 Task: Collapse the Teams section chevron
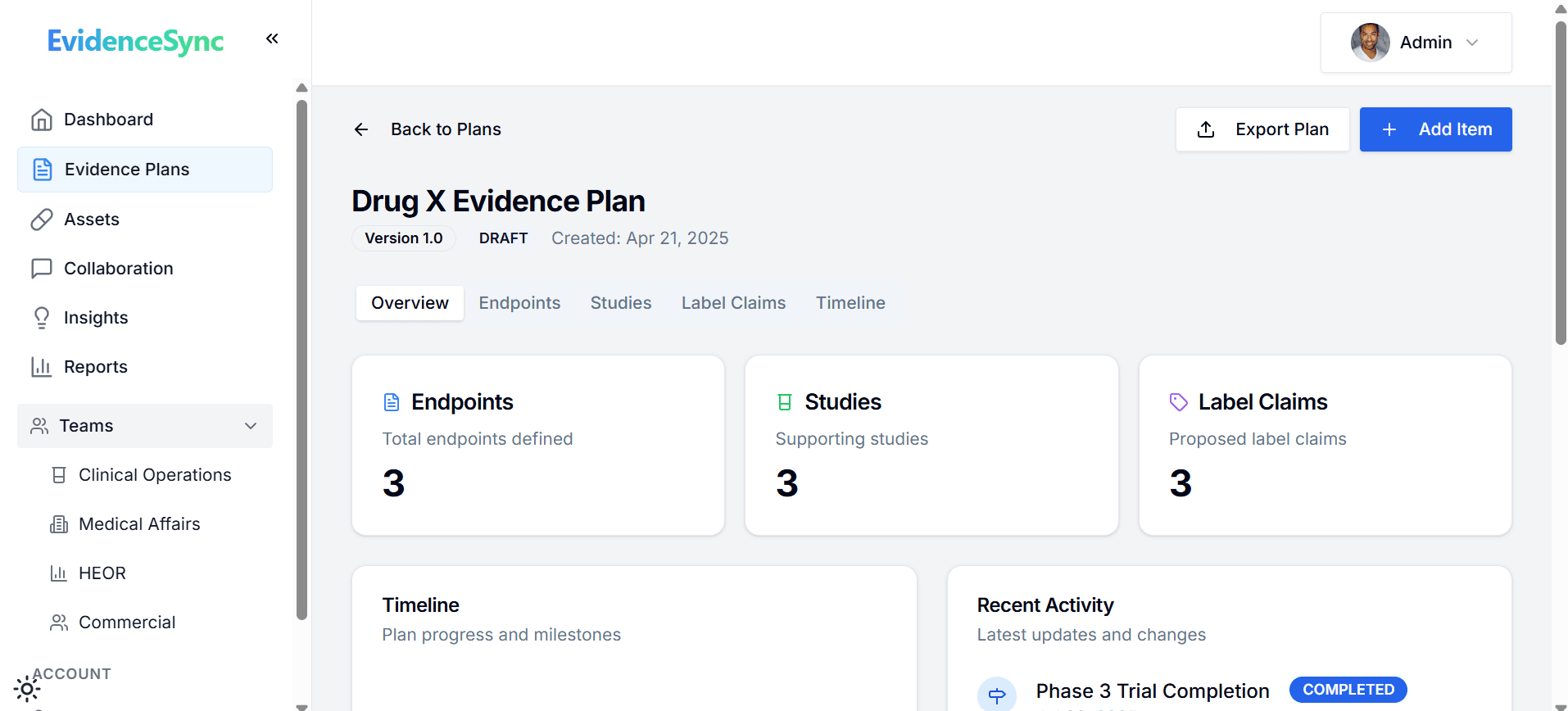[251, 426]
